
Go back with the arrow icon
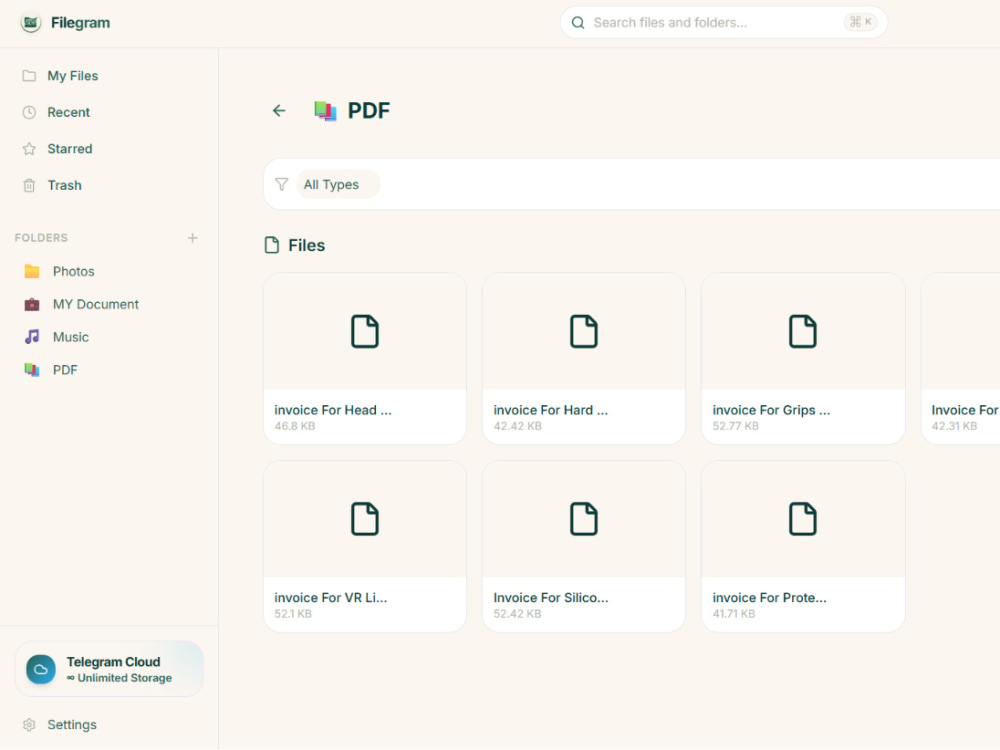(279, 110)
